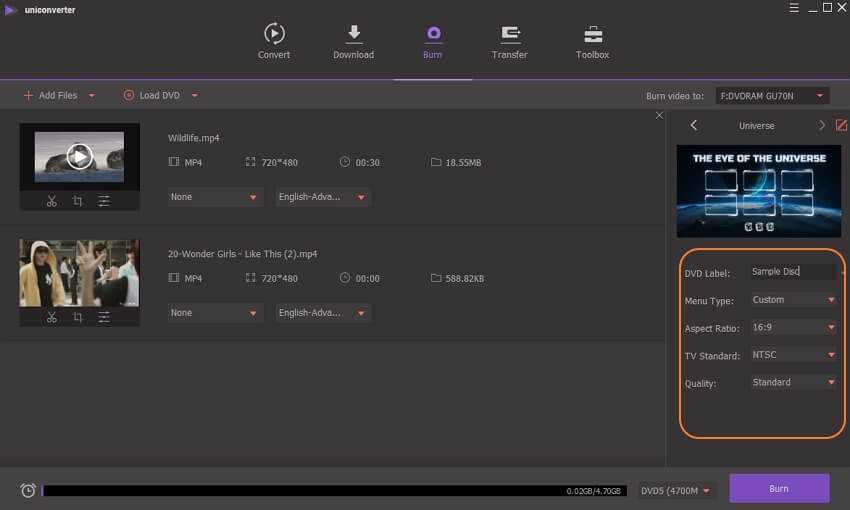Go to the next DVD template

tap(822, 125)
